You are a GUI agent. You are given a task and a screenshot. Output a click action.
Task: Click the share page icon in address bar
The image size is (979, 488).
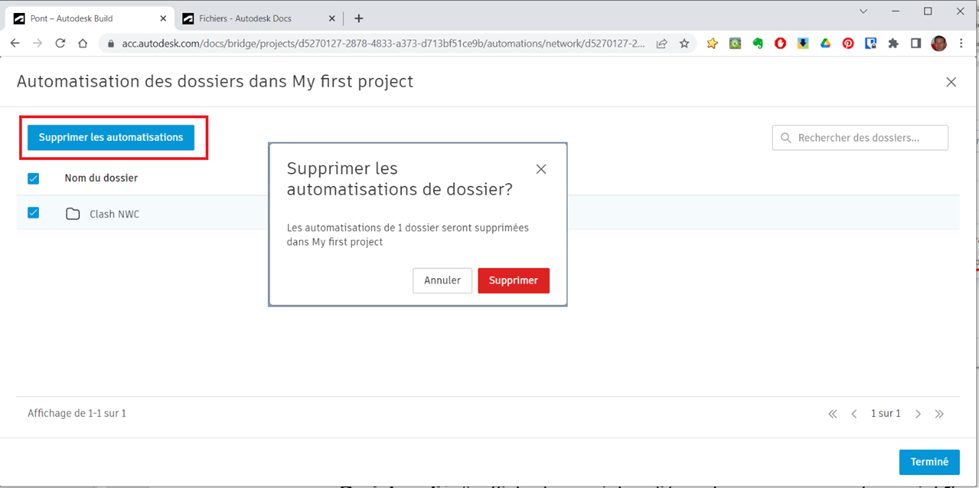coord(661,44)
